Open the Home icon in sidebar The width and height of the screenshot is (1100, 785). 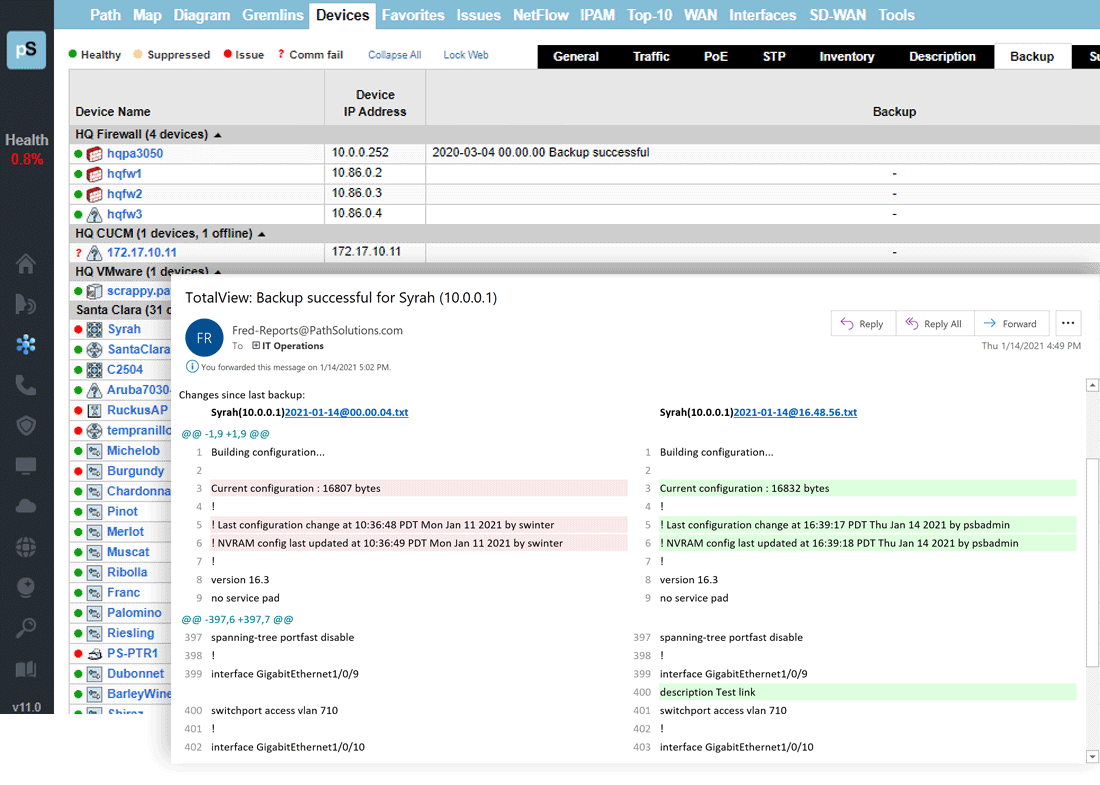[x=26, y=264]
